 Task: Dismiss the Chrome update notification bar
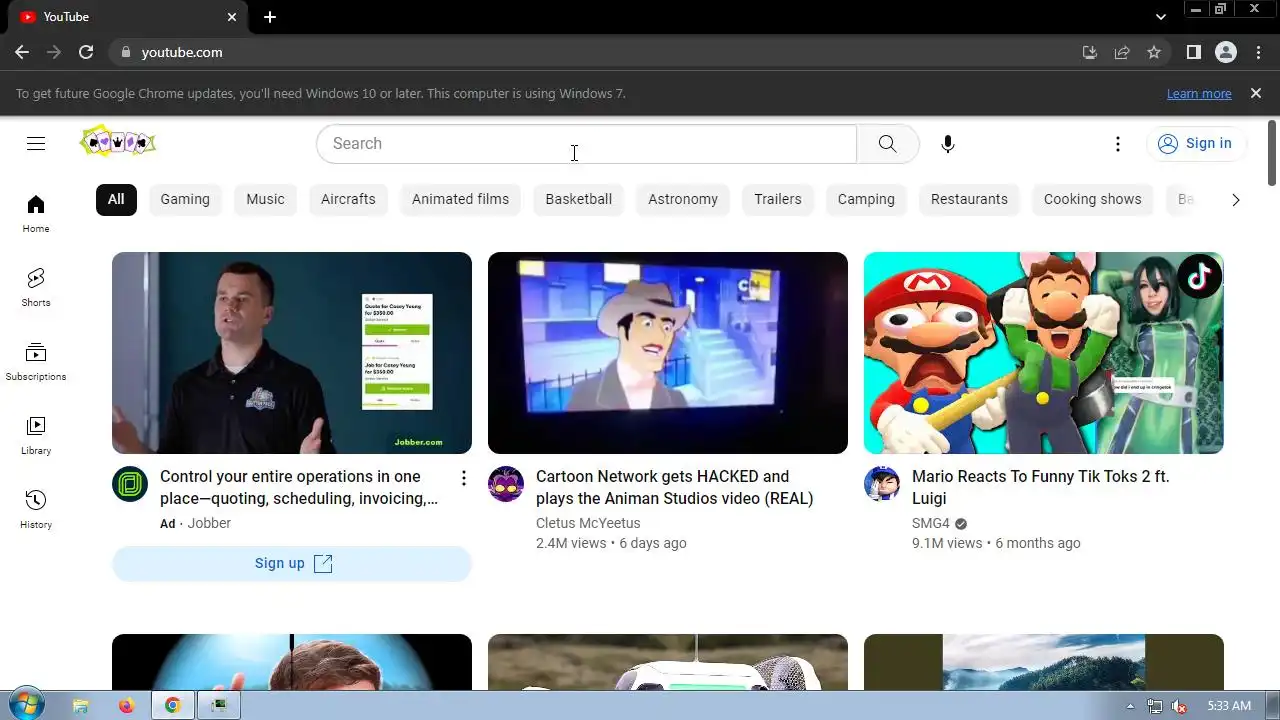[1256, 93]
